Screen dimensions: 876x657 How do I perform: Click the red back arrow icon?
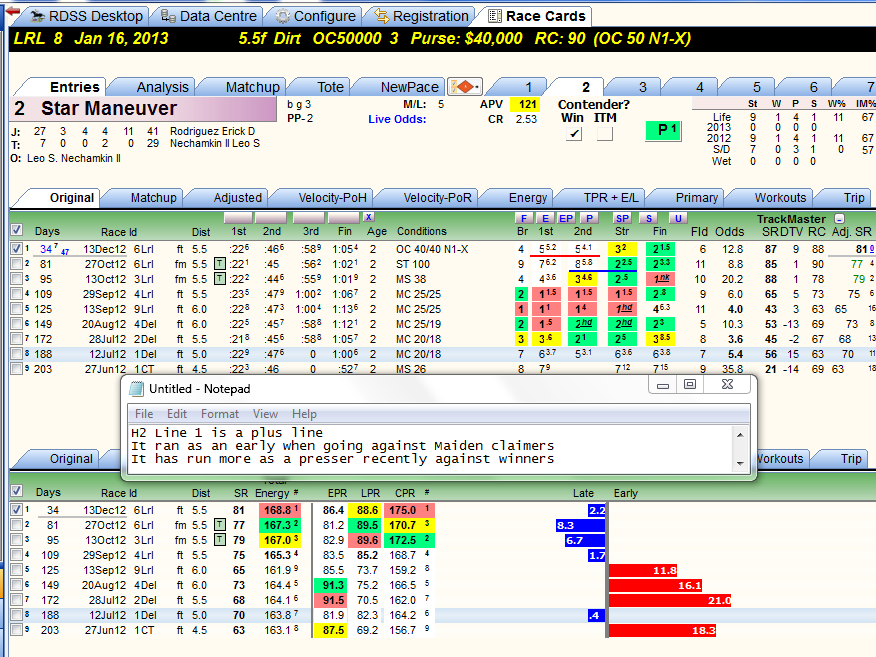coord(12,12)
